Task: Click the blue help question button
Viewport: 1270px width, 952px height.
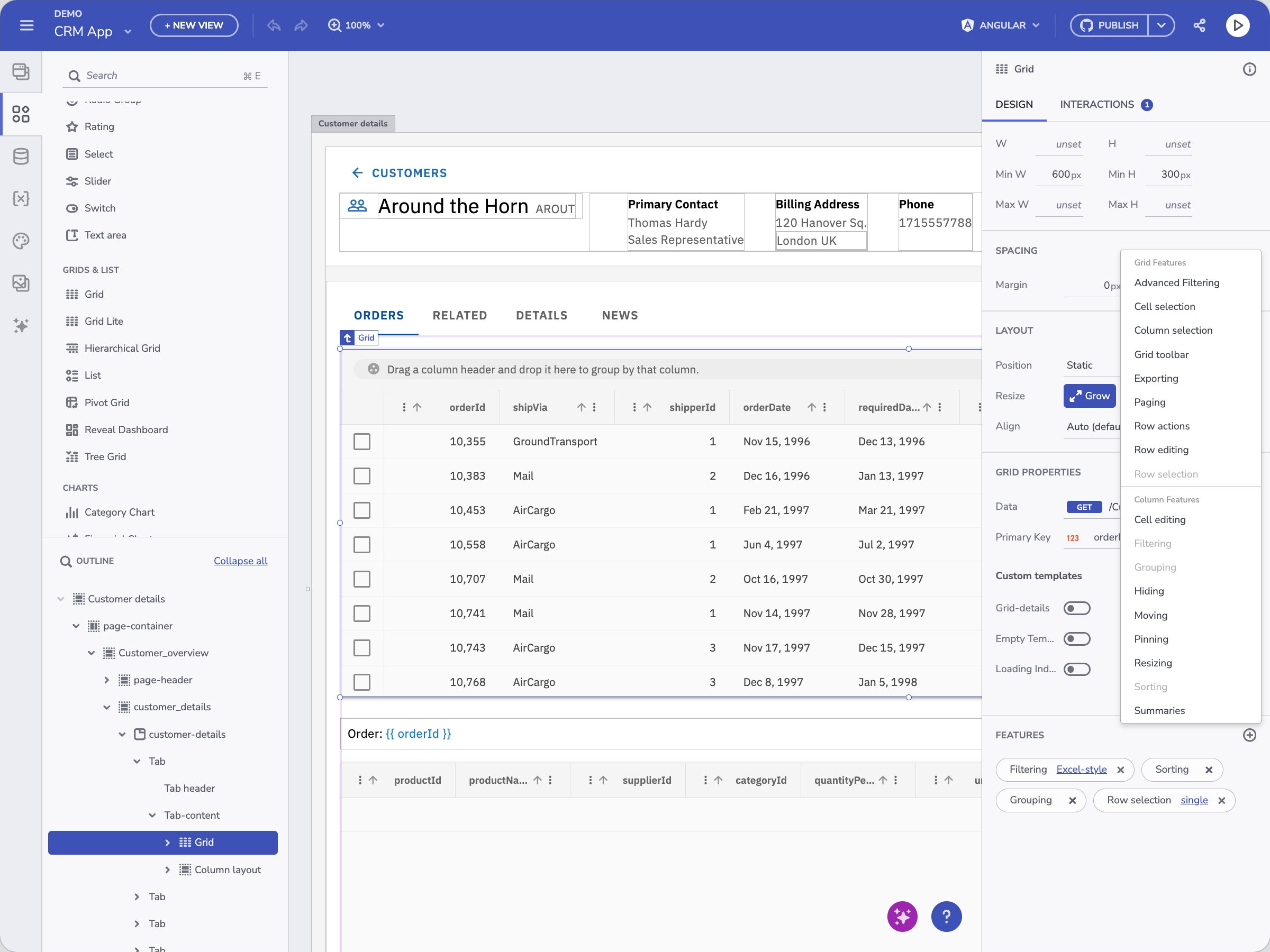Action: pyautogui.click(x=946, y=917)
